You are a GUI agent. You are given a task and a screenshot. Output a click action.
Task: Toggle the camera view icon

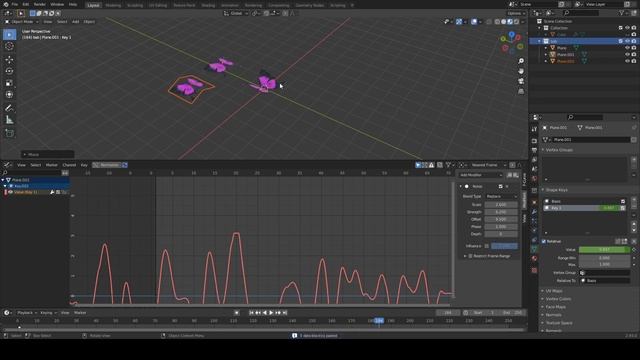(521, 81)
